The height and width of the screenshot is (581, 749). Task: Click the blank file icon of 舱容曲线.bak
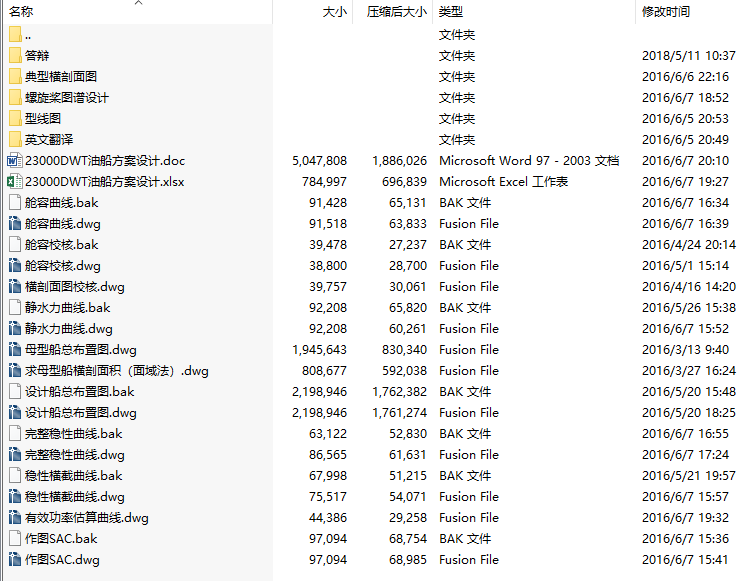[x=15, y=203]
